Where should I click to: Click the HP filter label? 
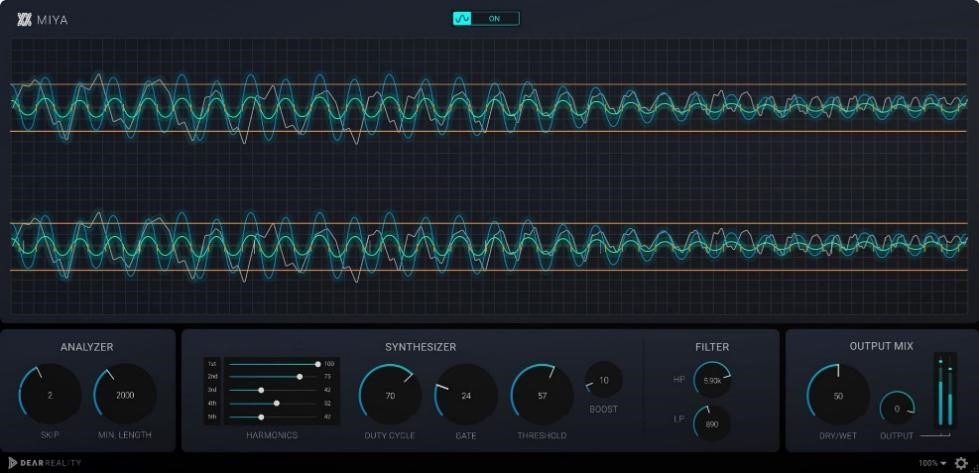coord(679,379)
